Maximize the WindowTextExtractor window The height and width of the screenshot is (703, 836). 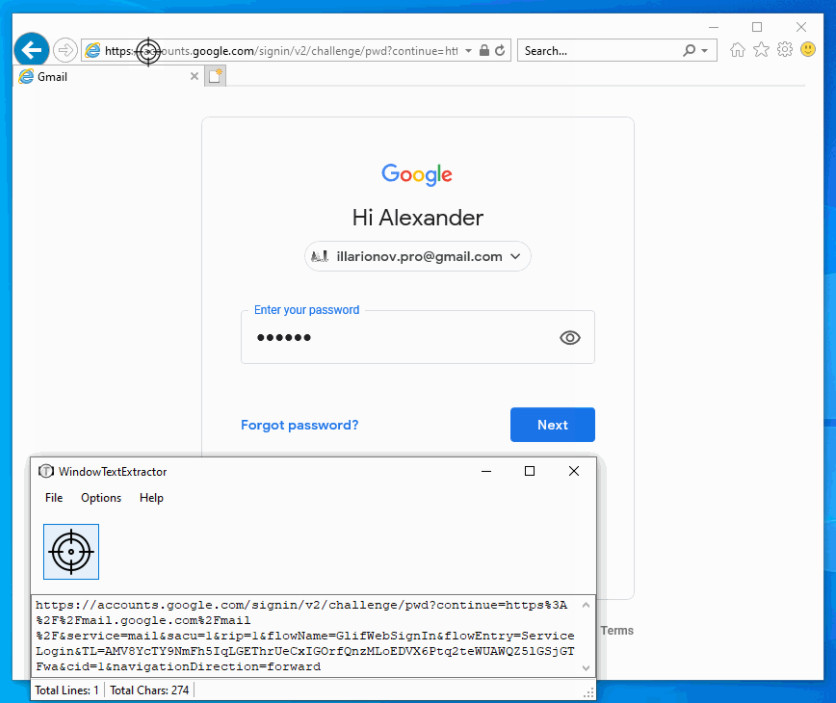(529, 471)
